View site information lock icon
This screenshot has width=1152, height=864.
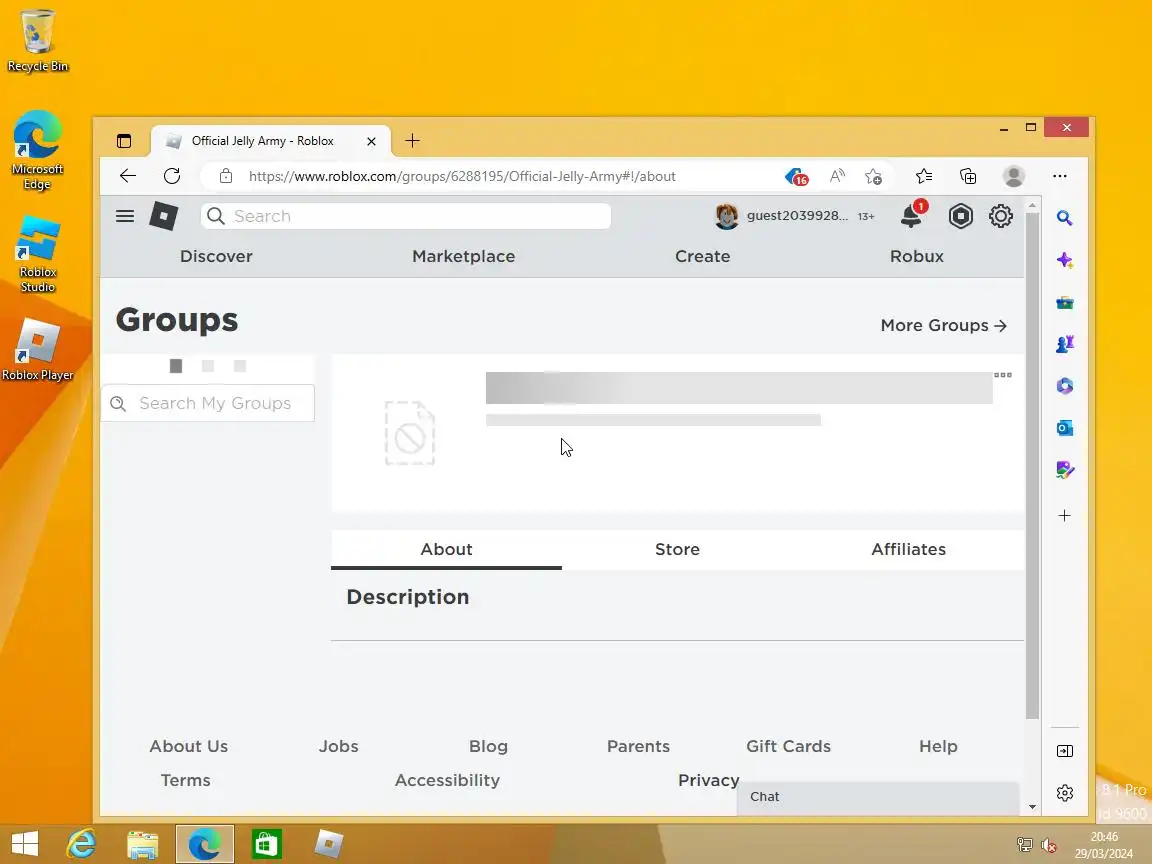tap(226, 176)
